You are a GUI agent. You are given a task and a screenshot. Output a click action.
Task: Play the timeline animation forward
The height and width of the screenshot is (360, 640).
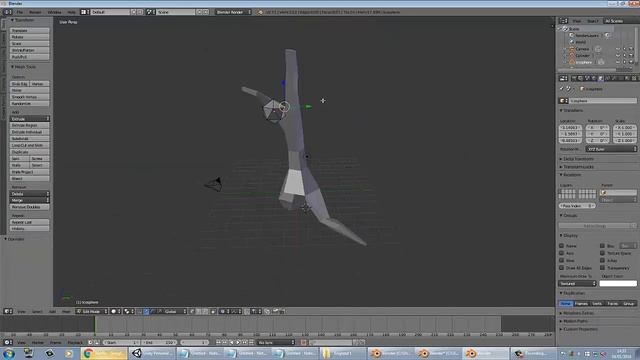click(238, 342)
